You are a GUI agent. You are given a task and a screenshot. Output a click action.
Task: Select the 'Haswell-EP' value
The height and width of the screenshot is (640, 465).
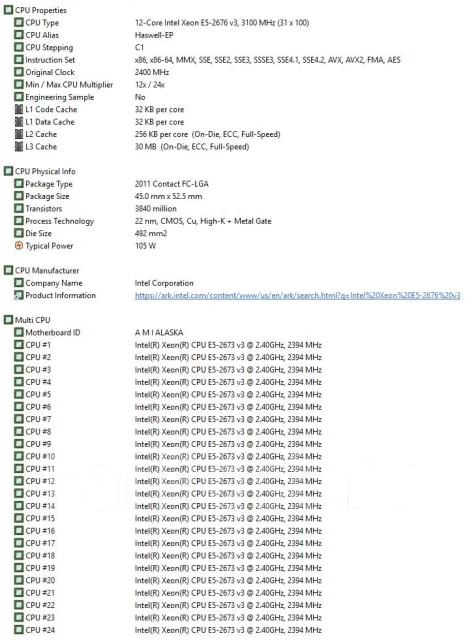154,35
